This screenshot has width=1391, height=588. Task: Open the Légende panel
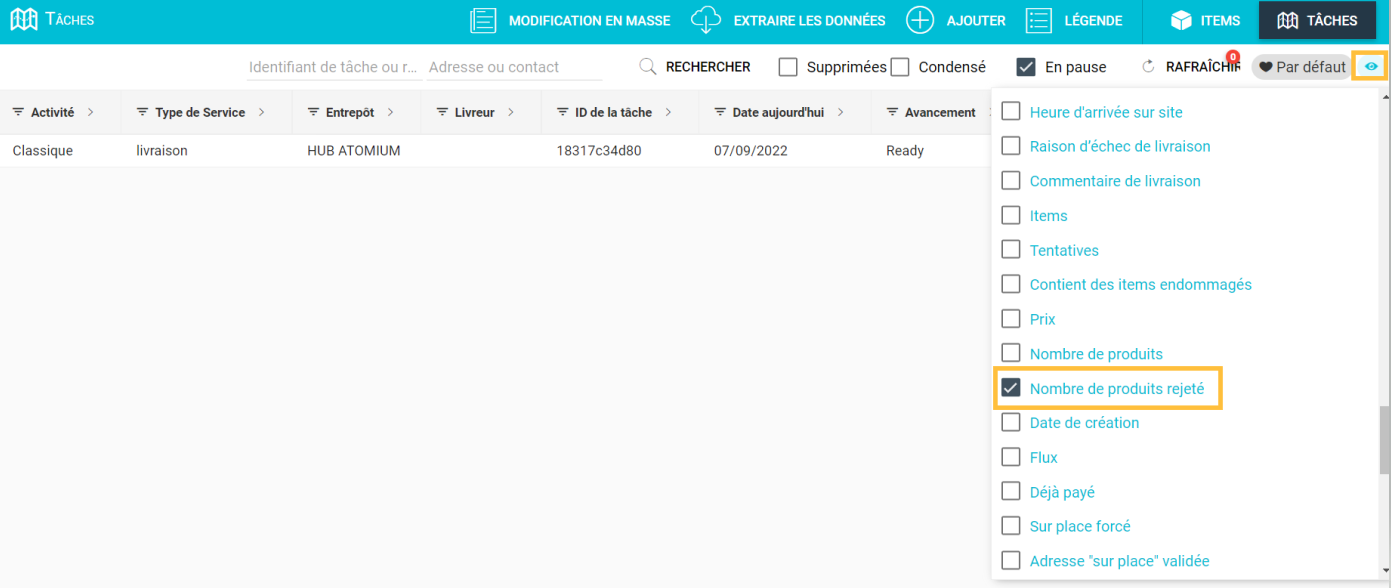(1074, 20)
